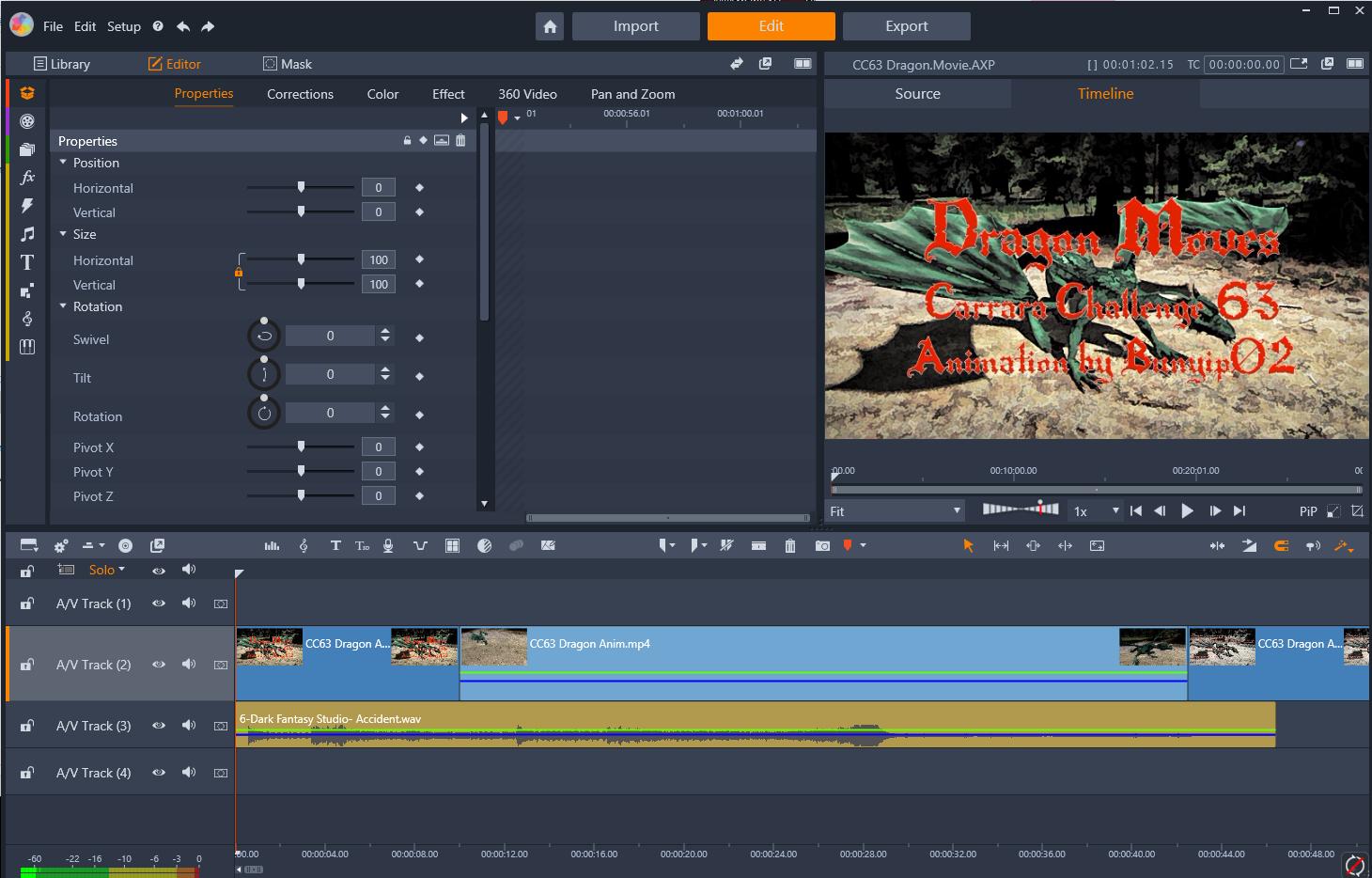Open the music note sidebar category
Image resolution: width=1372 pixels, height=878 pixels.
[x=27, y=233]
